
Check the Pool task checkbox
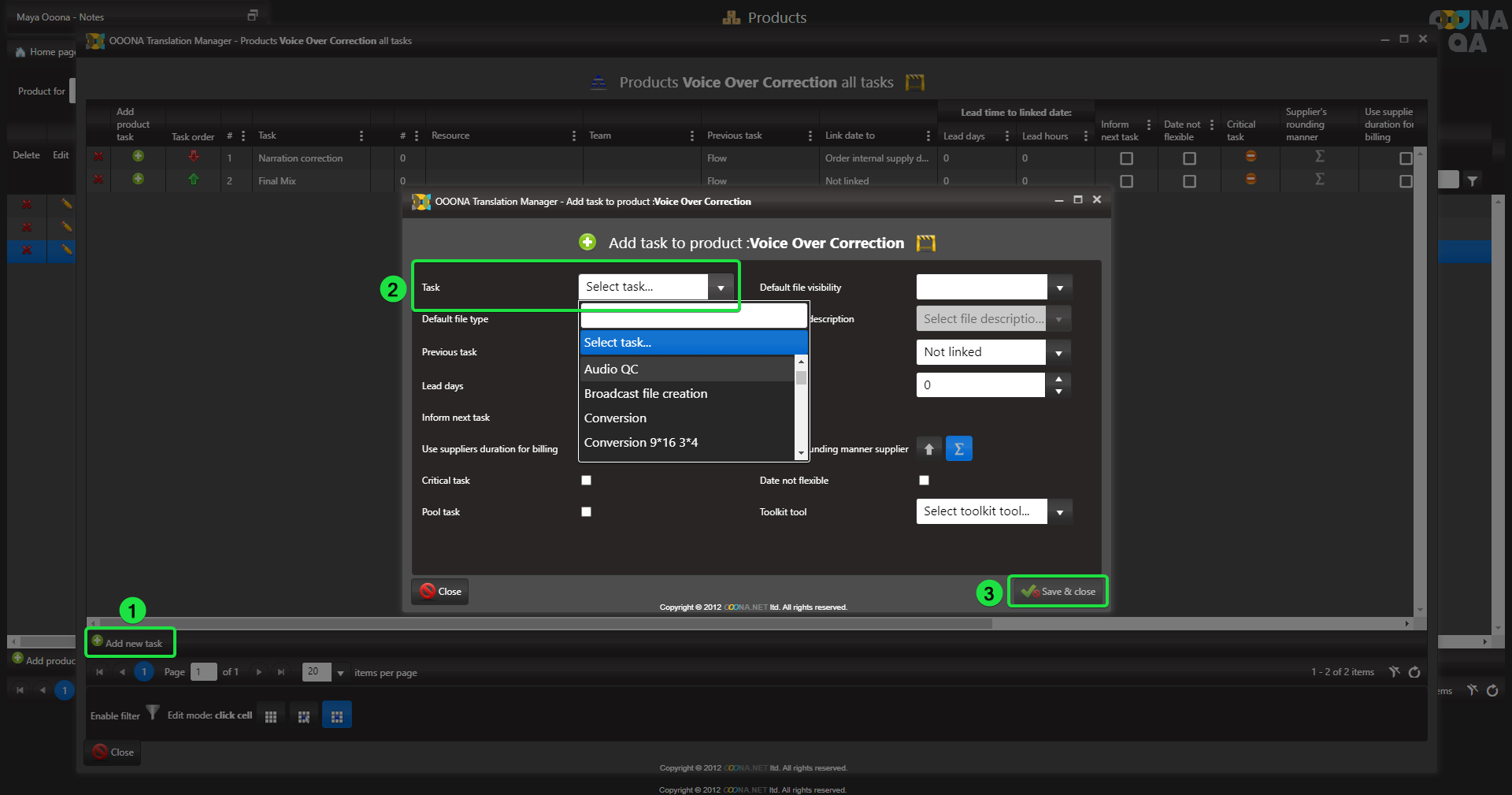(586, 512)
